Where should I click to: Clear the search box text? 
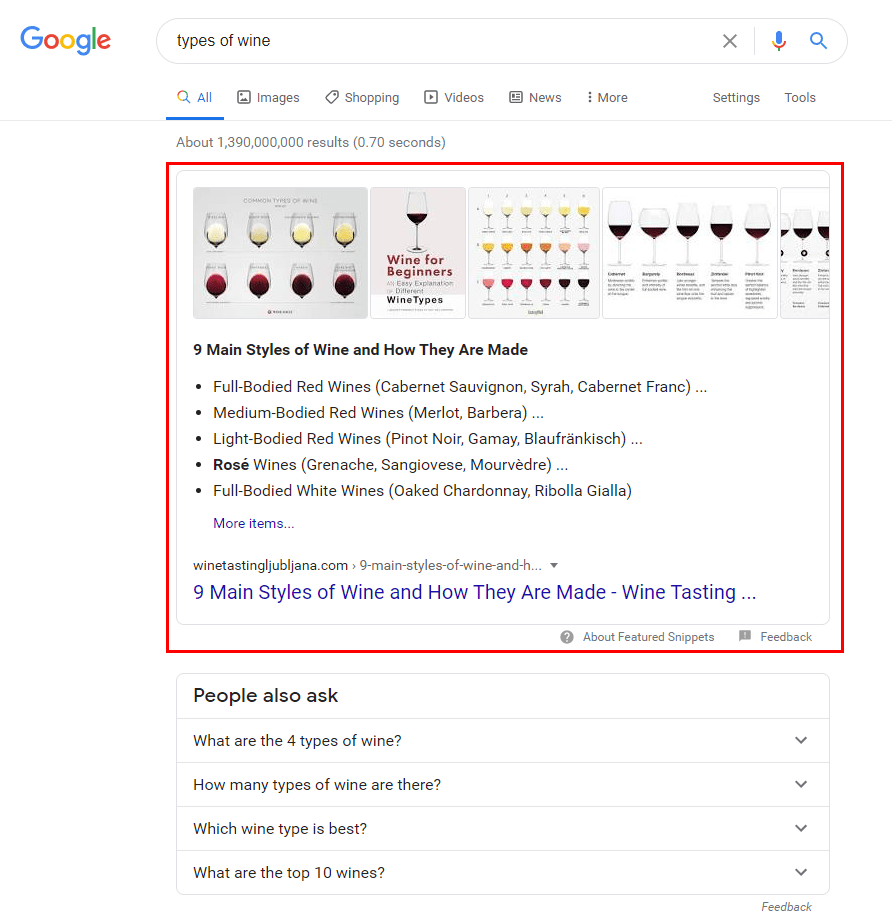coord(730,41)
